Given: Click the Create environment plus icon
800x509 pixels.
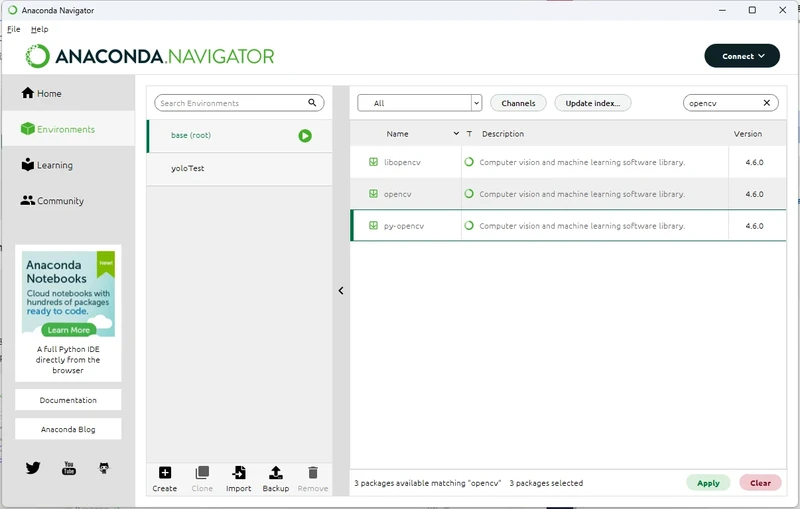Looking at the screenshot, I should (x=165, y=473).
